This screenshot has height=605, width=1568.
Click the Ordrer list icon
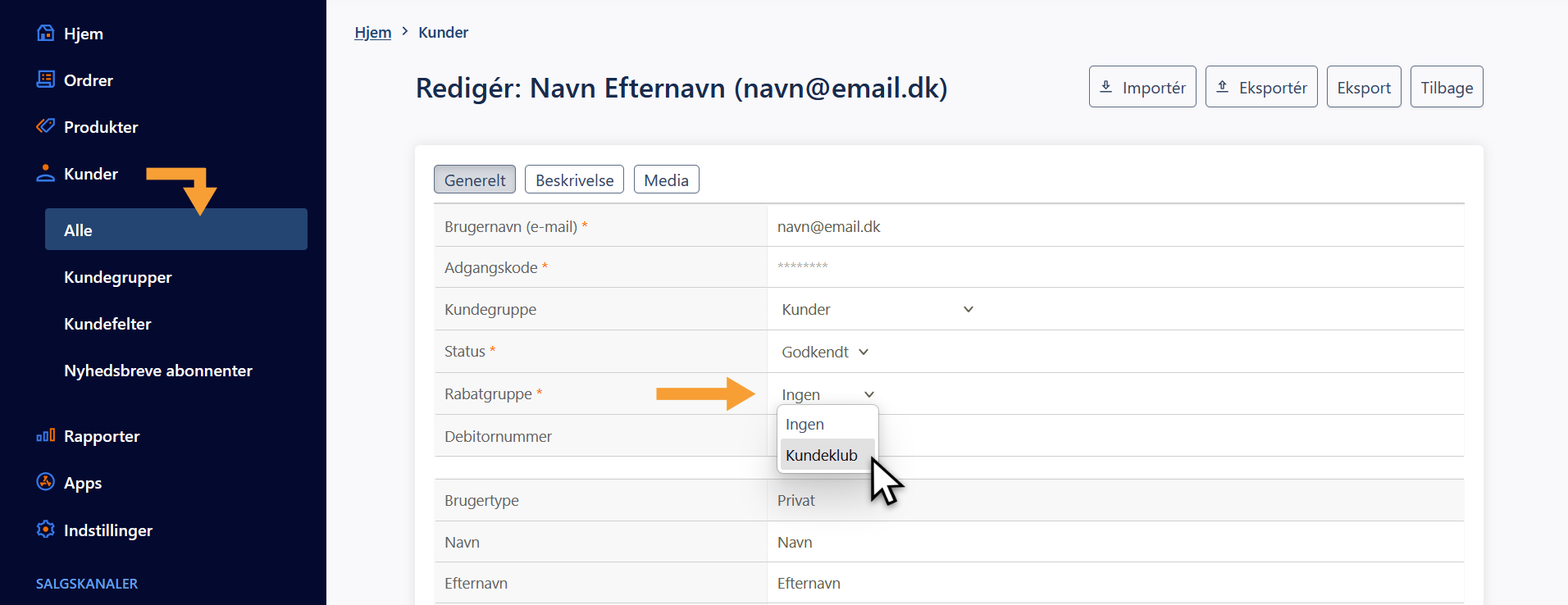[x=46, y=80]
